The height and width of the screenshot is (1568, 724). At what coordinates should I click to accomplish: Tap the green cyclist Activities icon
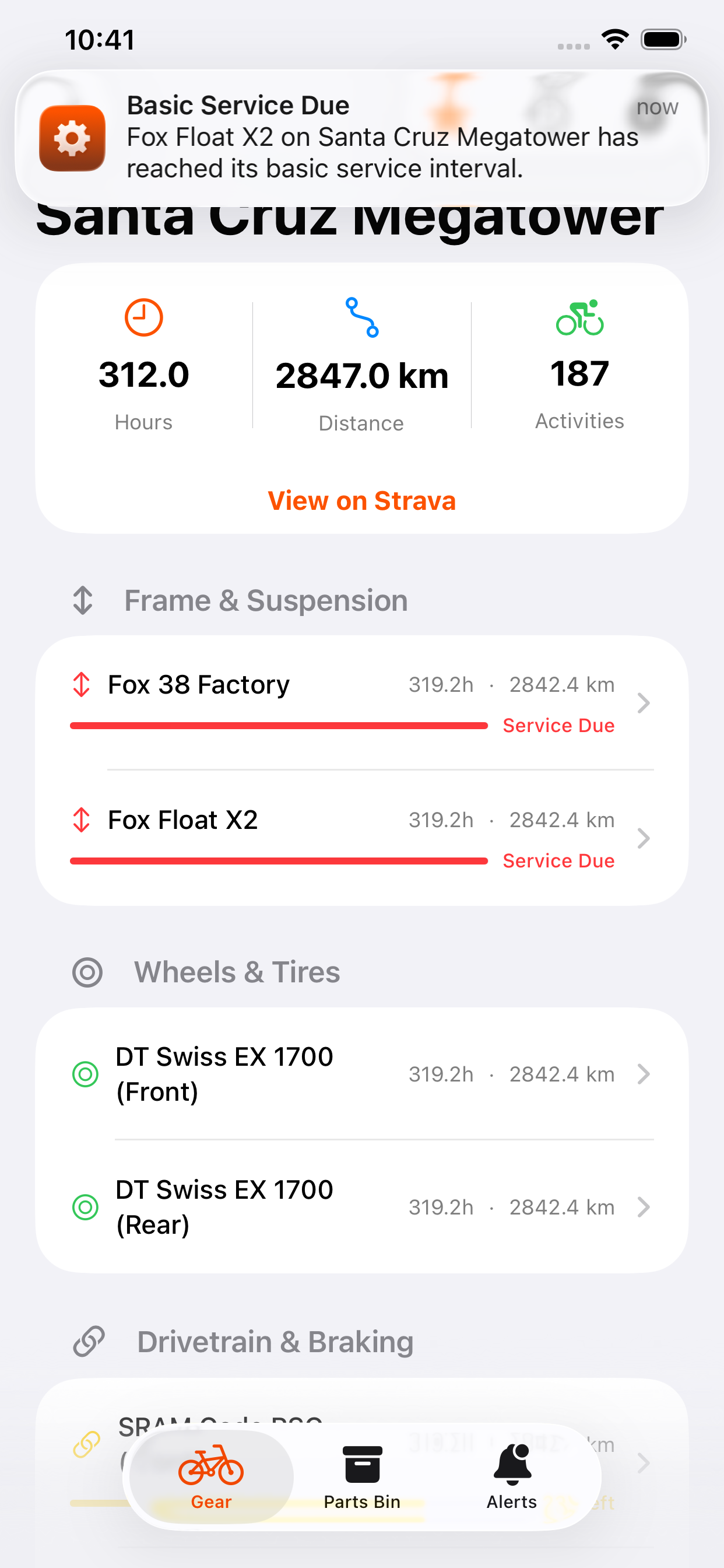click(580, 317)
